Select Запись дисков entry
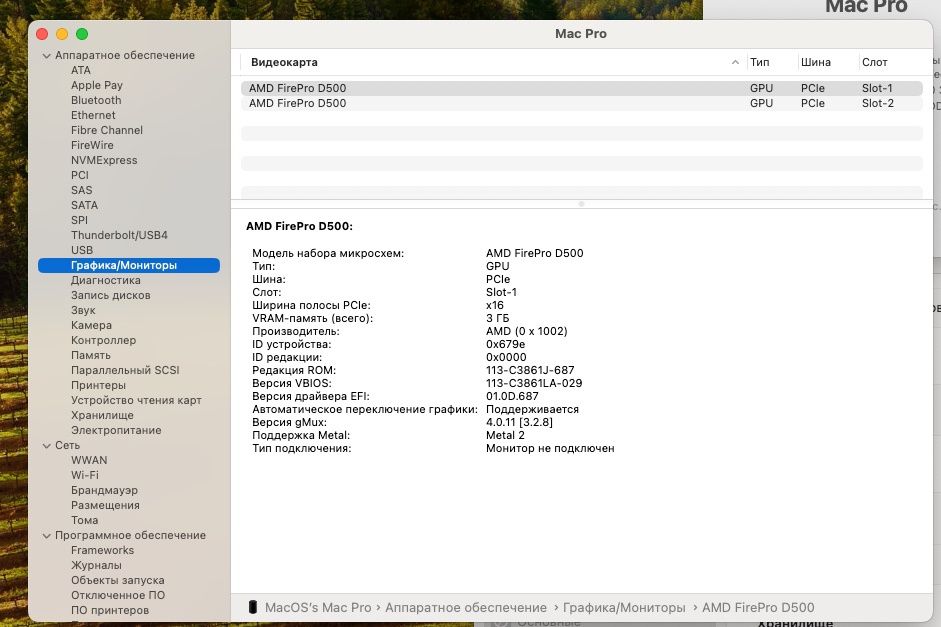941x627 pixels. click(x=110, y=295)
